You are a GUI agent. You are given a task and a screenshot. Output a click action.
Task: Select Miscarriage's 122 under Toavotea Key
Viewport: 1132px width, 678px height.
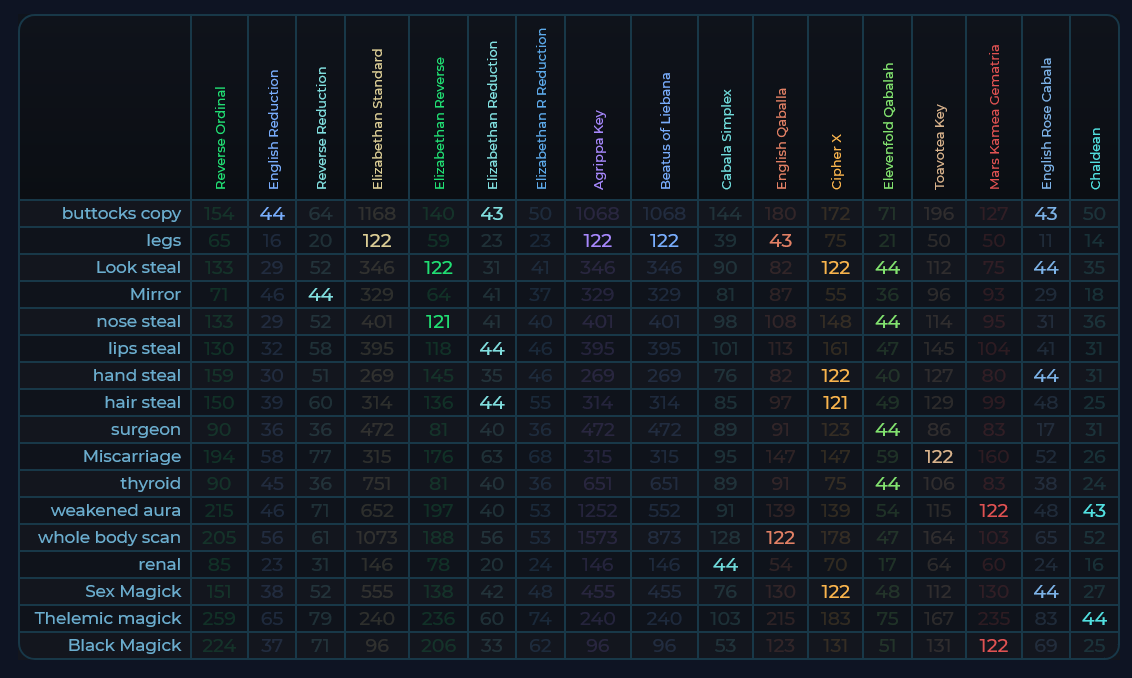pyautogui.click(x=939, y=456)
